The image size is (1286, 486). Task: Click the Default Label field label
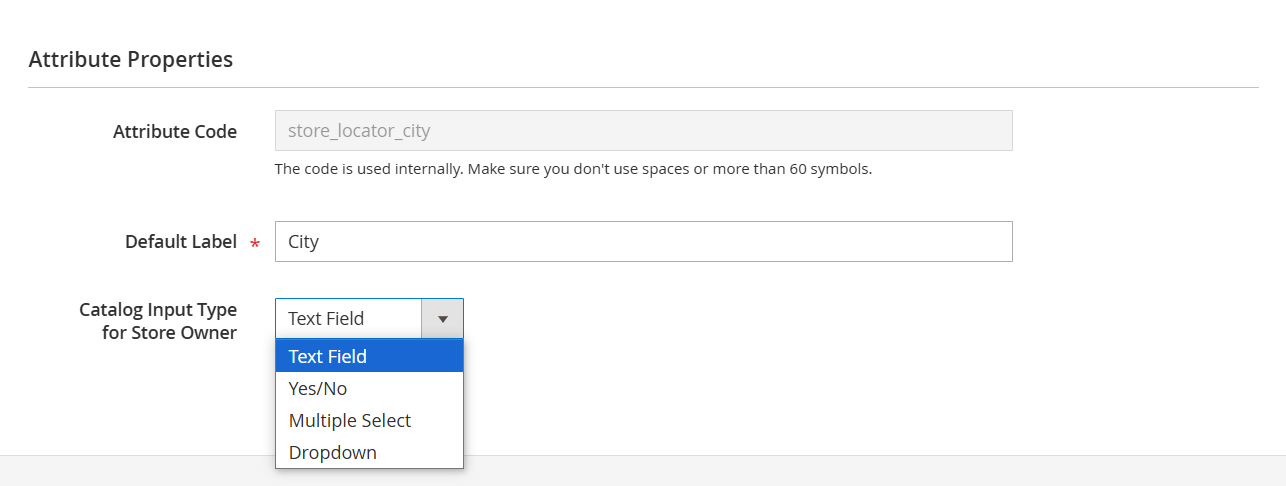pyautogui.click(x=181, y=242)
